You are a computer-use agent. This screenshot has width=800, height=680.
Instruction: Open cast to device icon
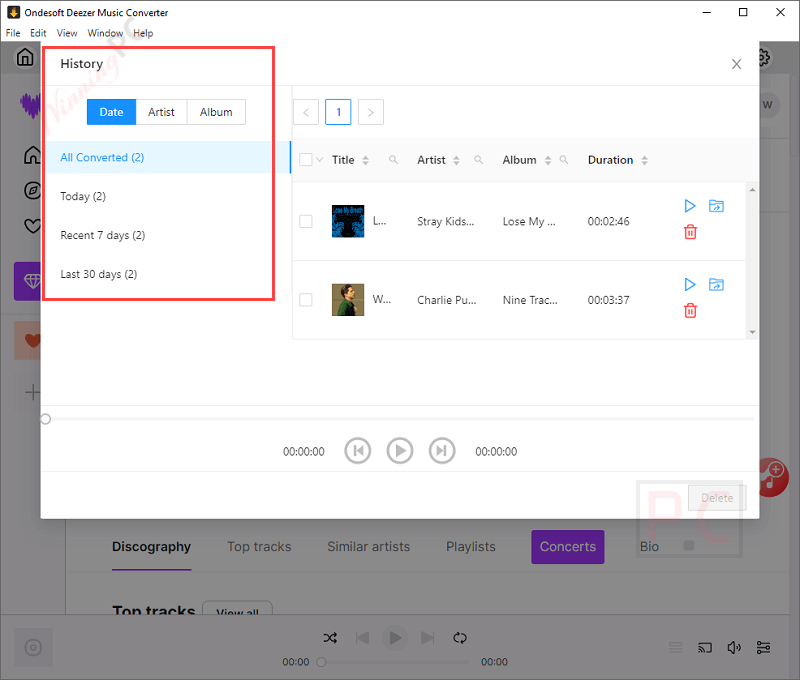tap(705, 648)
